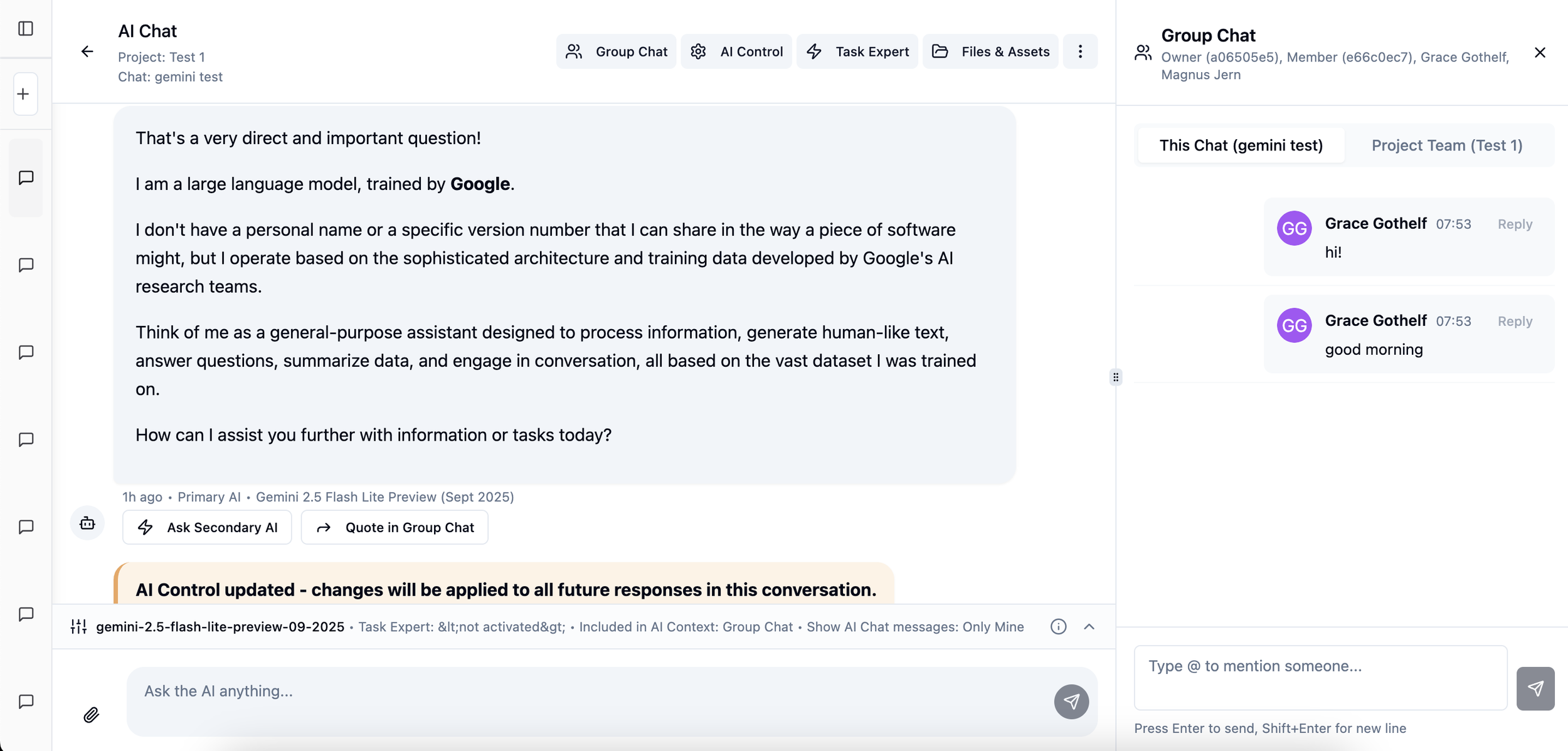1568x751 pixels.
Task: Click the paperclip attachment icon
Action: tap(92, 715)
